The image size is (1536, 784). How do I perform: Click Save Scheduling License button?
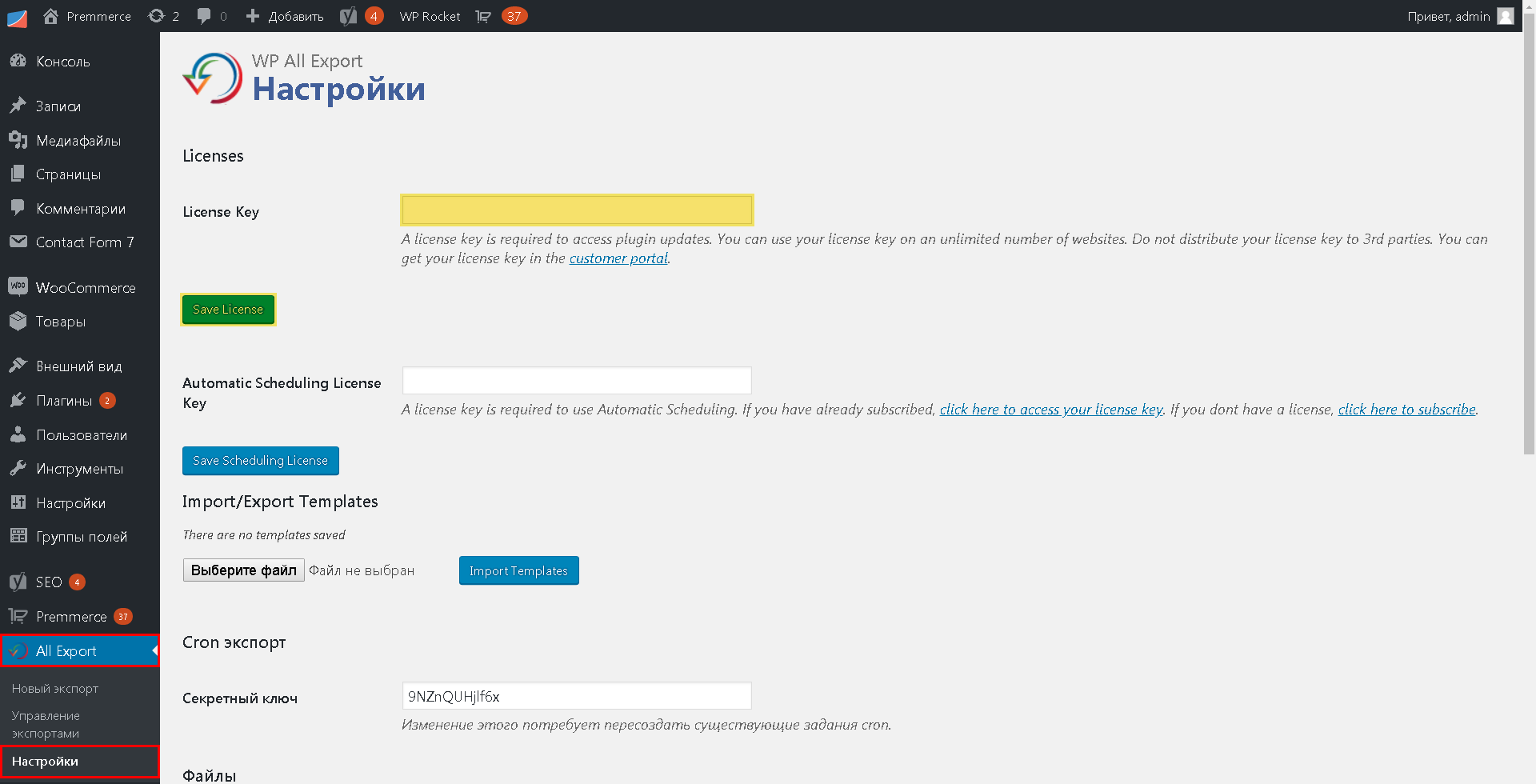coord(261,460)
